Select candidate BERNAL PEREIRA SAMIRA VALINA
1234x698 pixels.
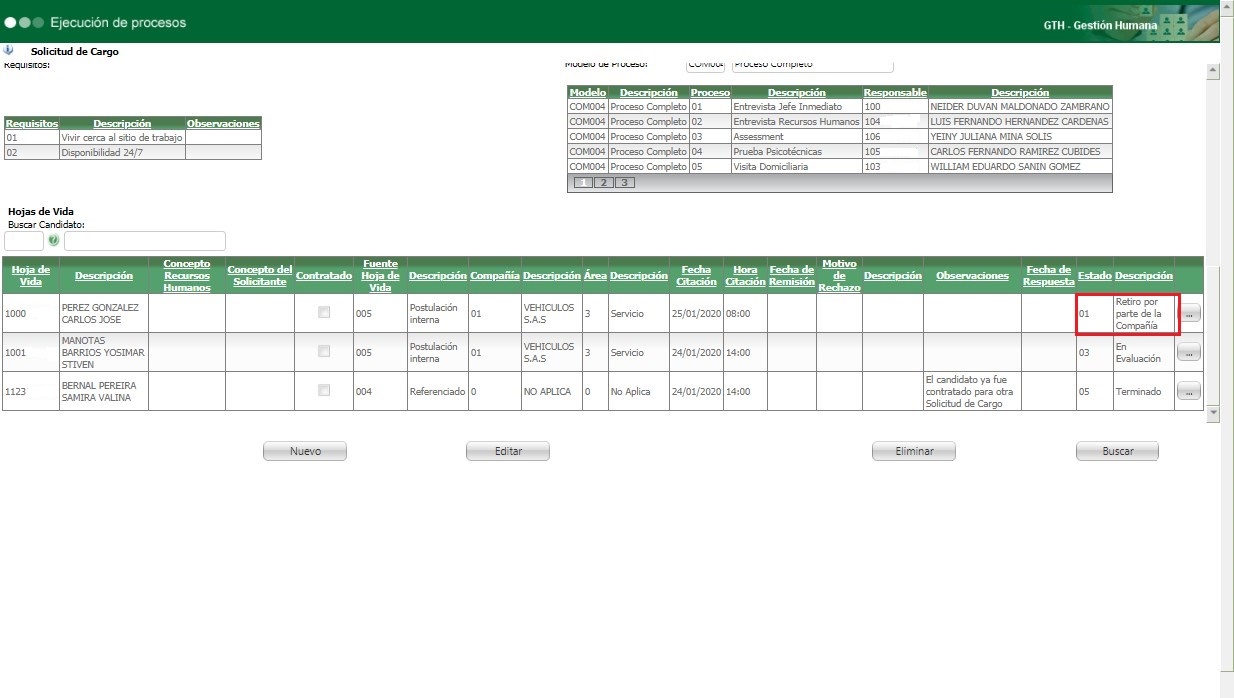point(103,391)
